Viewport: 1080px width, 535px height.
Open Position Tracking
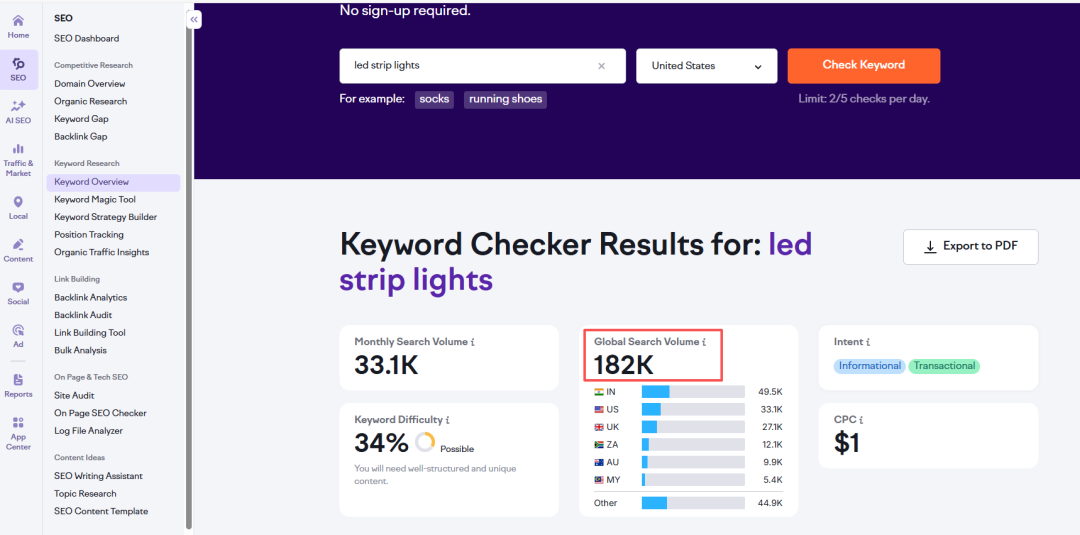click(x=89, y=235)
